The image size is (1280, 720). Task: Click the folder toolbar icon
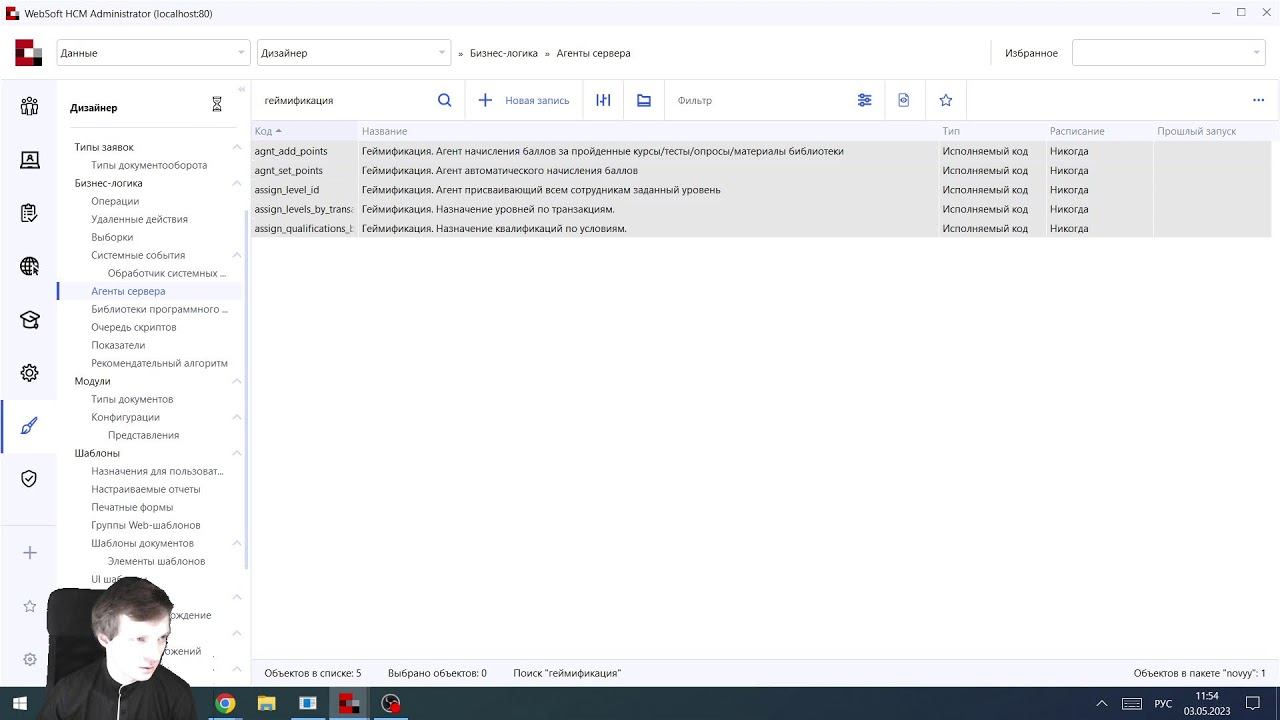pos(644,100)
